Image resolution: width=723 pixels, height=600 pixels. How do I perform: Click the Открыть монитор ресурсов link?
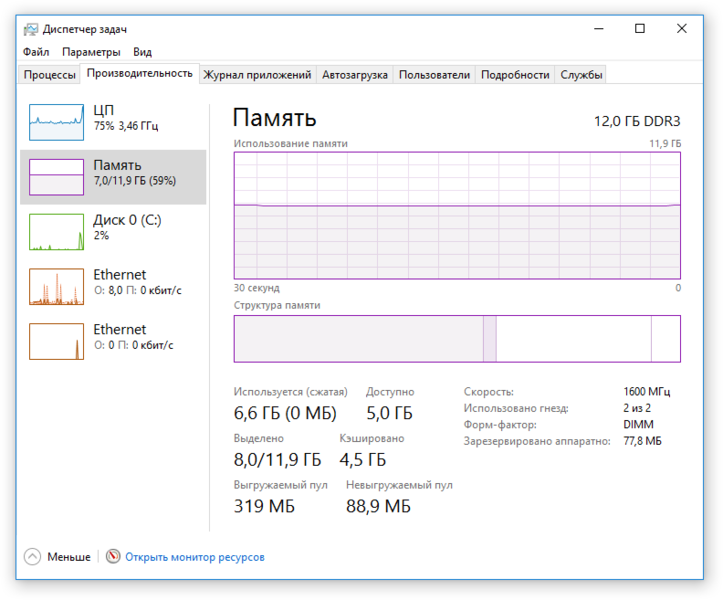tap(195, 557)
